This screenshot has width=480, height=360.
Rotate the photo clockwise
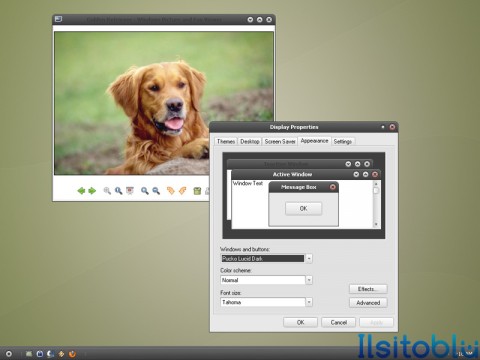tap(170, 191)
